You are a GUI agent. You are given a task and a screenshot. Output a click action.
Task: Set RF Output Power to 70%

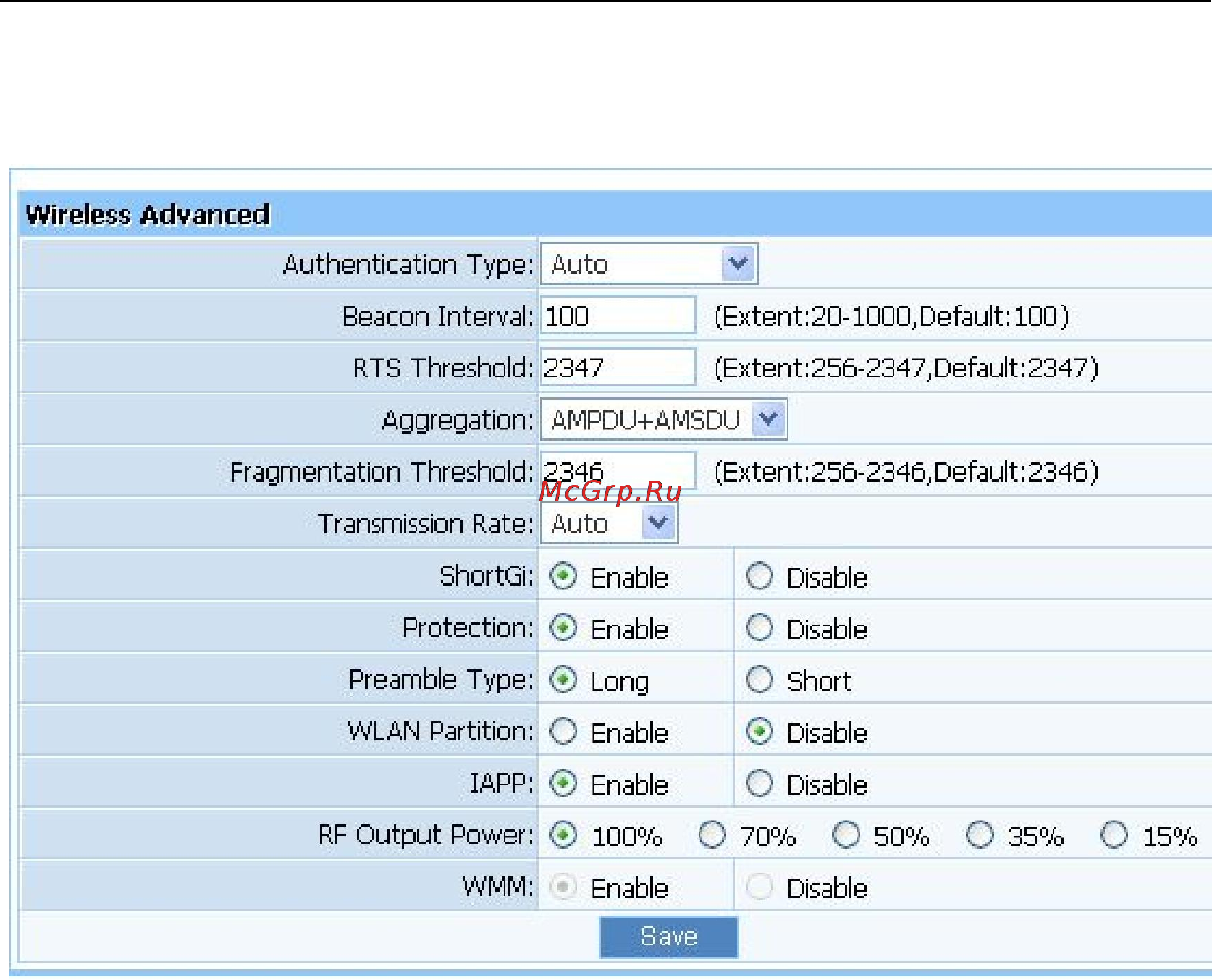click(x=712, y=835)
